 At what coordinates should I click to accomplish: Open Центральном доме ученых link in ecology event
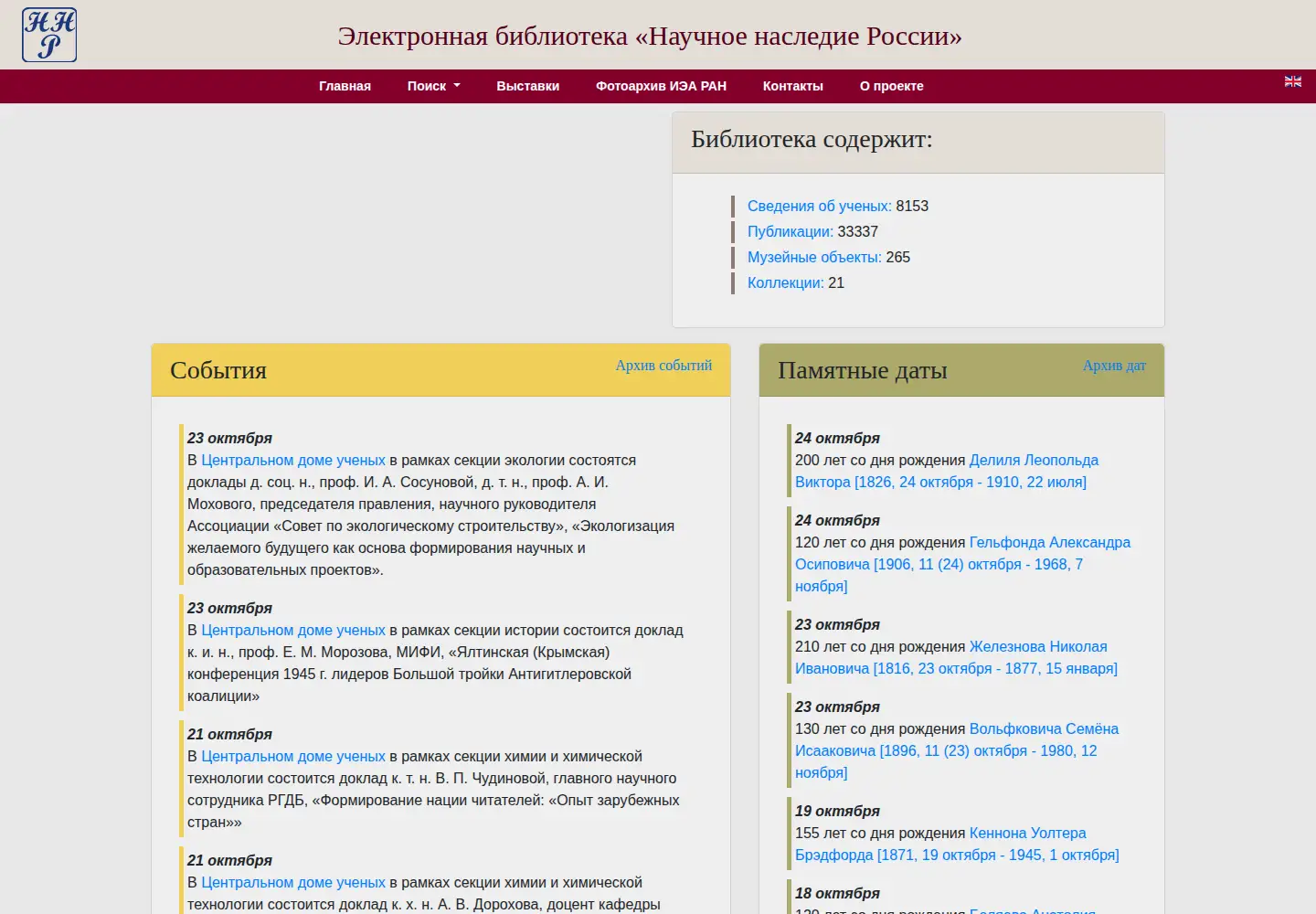(293, 460)
